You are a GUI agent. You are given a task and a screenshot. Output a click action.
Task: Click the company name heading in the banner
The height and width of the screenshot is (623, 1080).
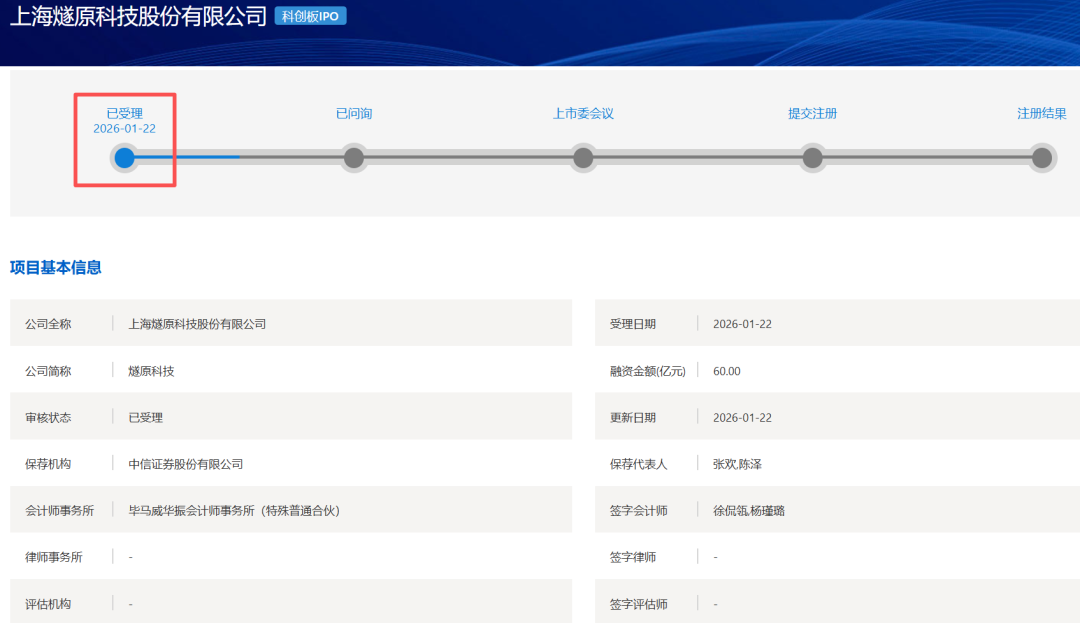pyautogui.click(x=138, y=16)
